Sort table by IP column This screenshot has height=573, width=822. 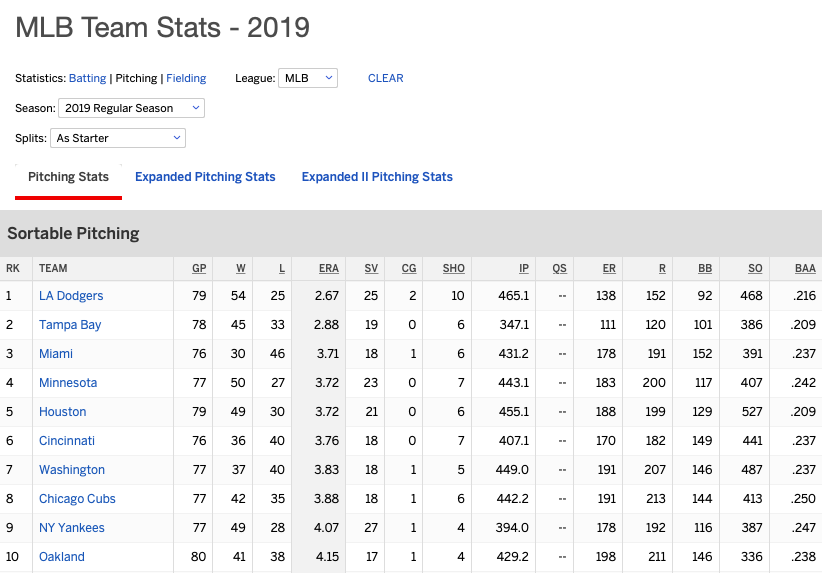[x=524, y=268]
